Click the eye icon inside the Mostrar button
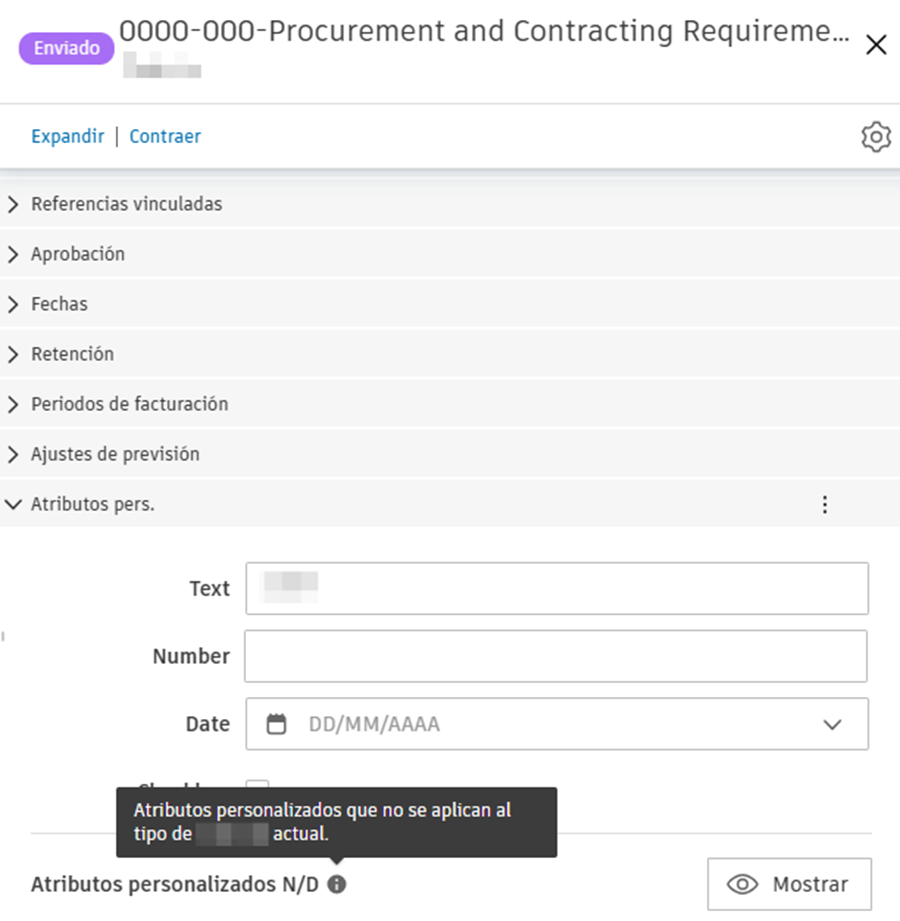This screenshot has height=921, width=900. (x=742, y=884)
